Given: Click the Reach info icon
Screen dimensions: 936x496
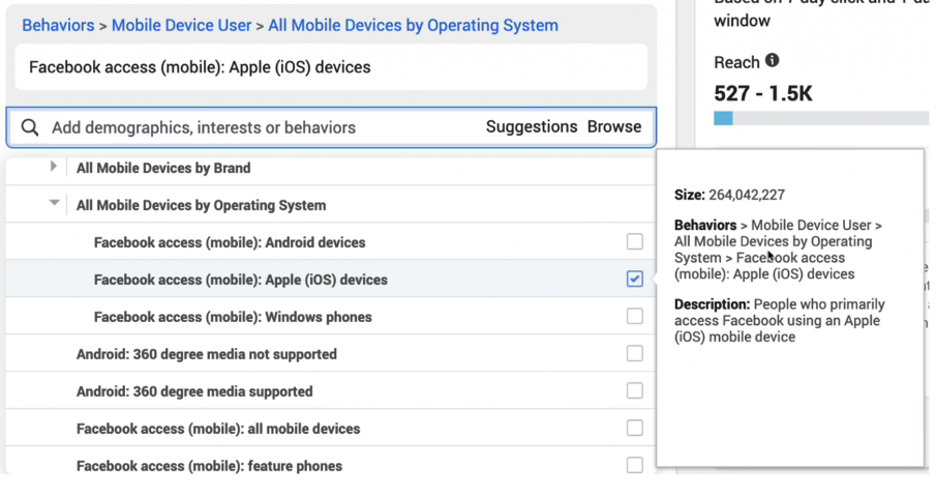Looking at the screenshot, I should pyautogui.click(x=772, y=60).
